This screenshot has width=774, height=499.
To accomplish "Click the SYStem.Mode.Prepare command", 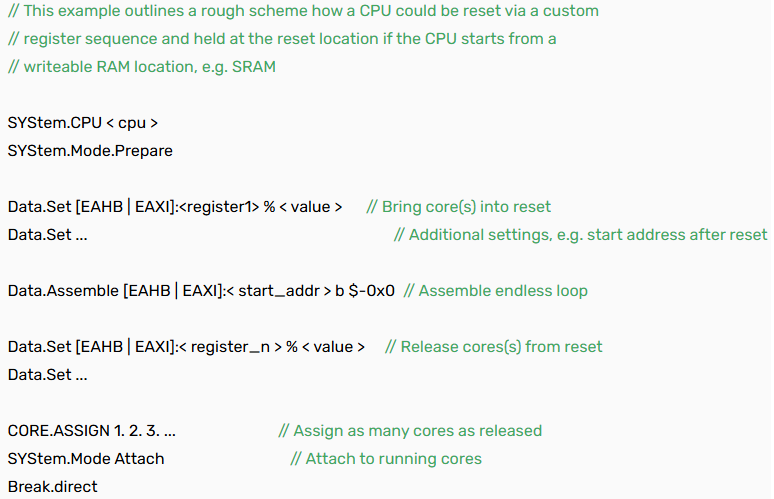I will [90, 151].
